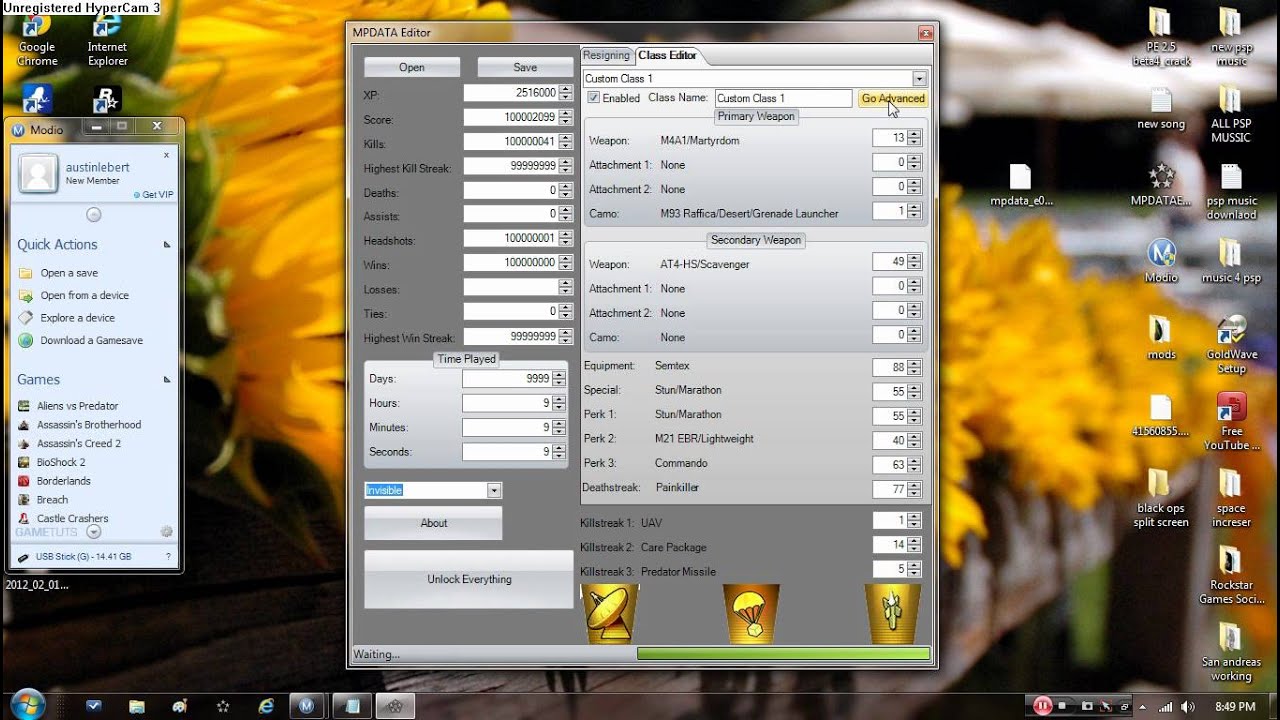The image size is (1280, 720).
Task: Open the Modio desktop shortcut
Action: pos(1161,261)
